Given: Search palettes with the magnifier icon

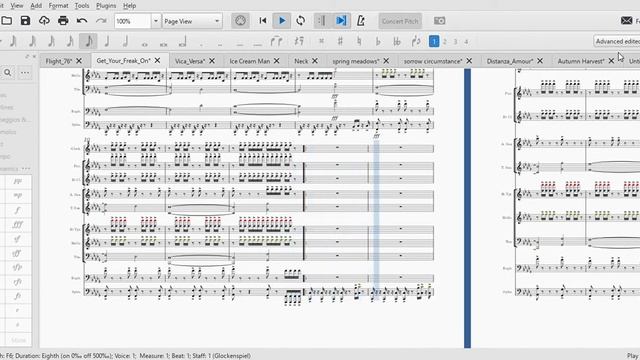Looking at the screenshot, I should [7, 73].
